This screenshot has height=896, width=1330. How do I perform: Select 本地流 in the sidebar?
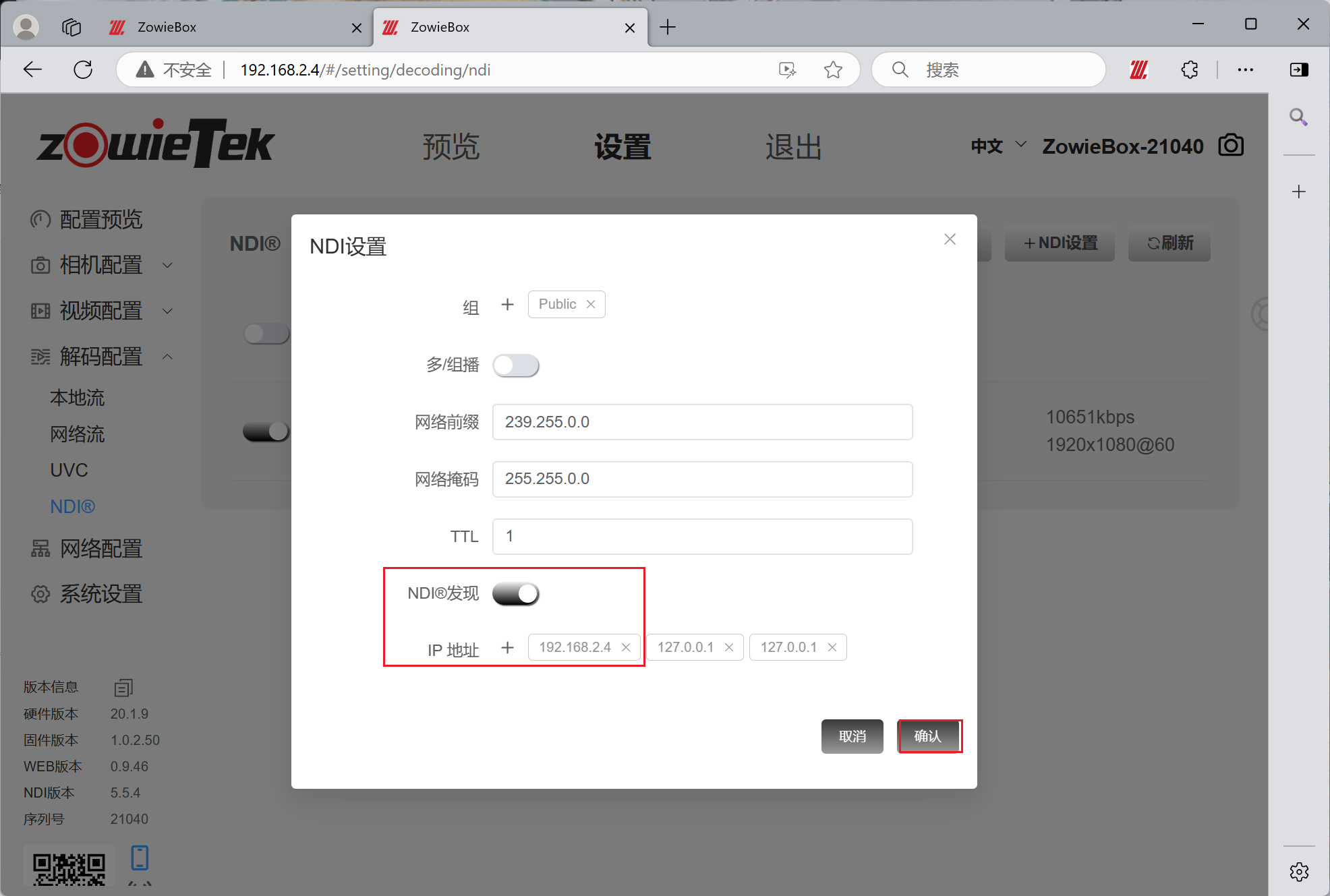(x=78, y=398)
